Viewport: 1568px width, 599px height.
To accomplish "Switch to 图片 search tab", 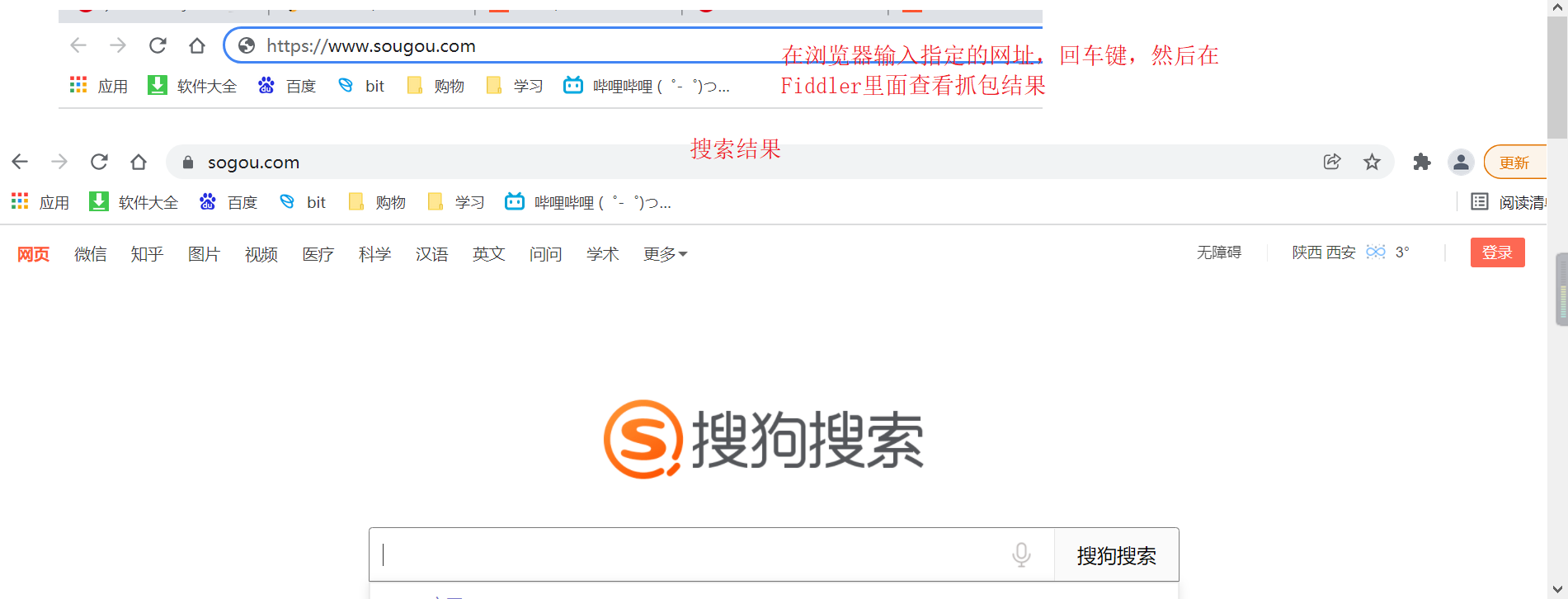I will pyautogui.click(x=205, y=254).
